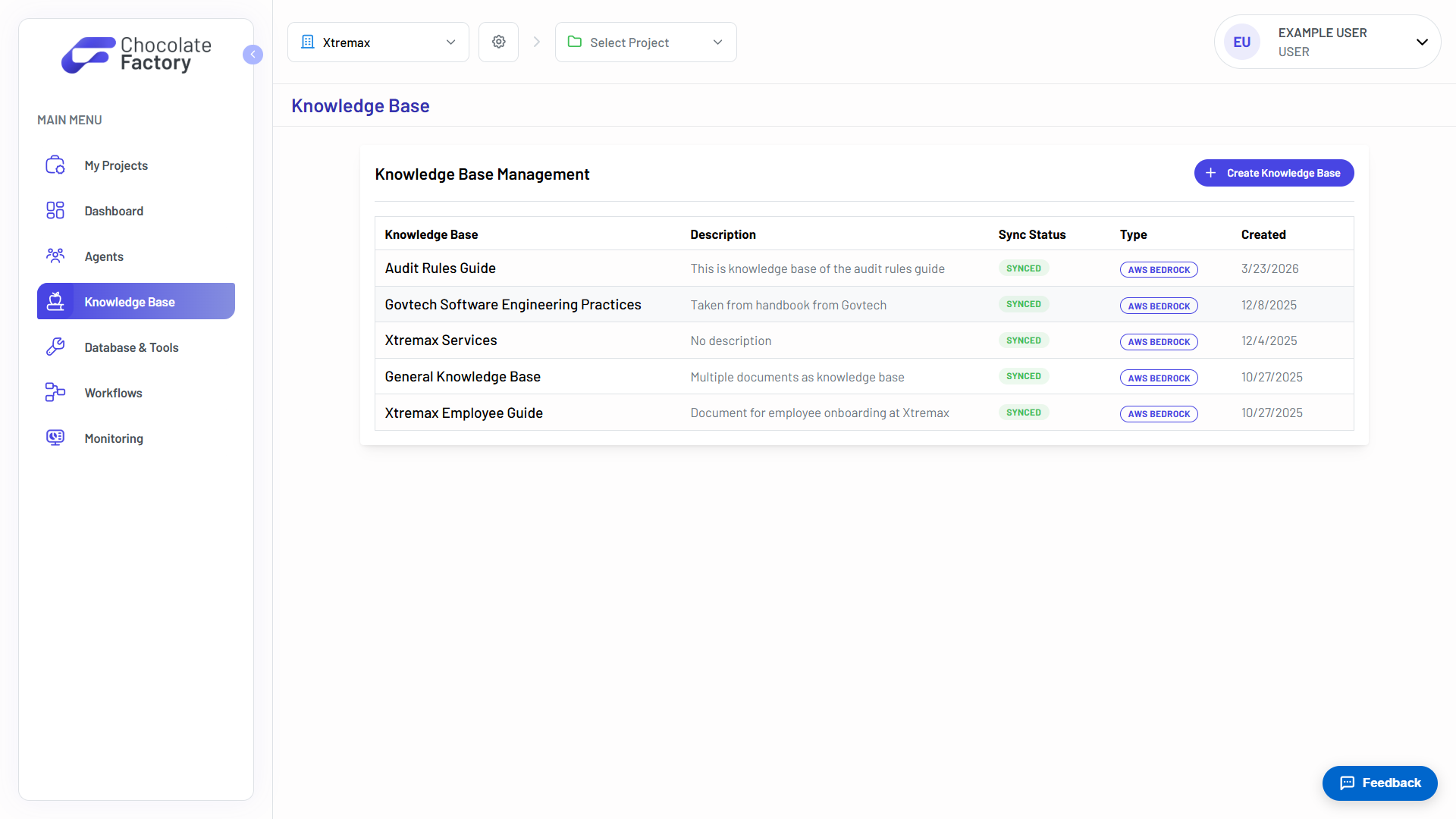Viewport: 1456px width, 819px height.
Task: Click the Knowledge Base column header
Action: click(x=431, y=234)
